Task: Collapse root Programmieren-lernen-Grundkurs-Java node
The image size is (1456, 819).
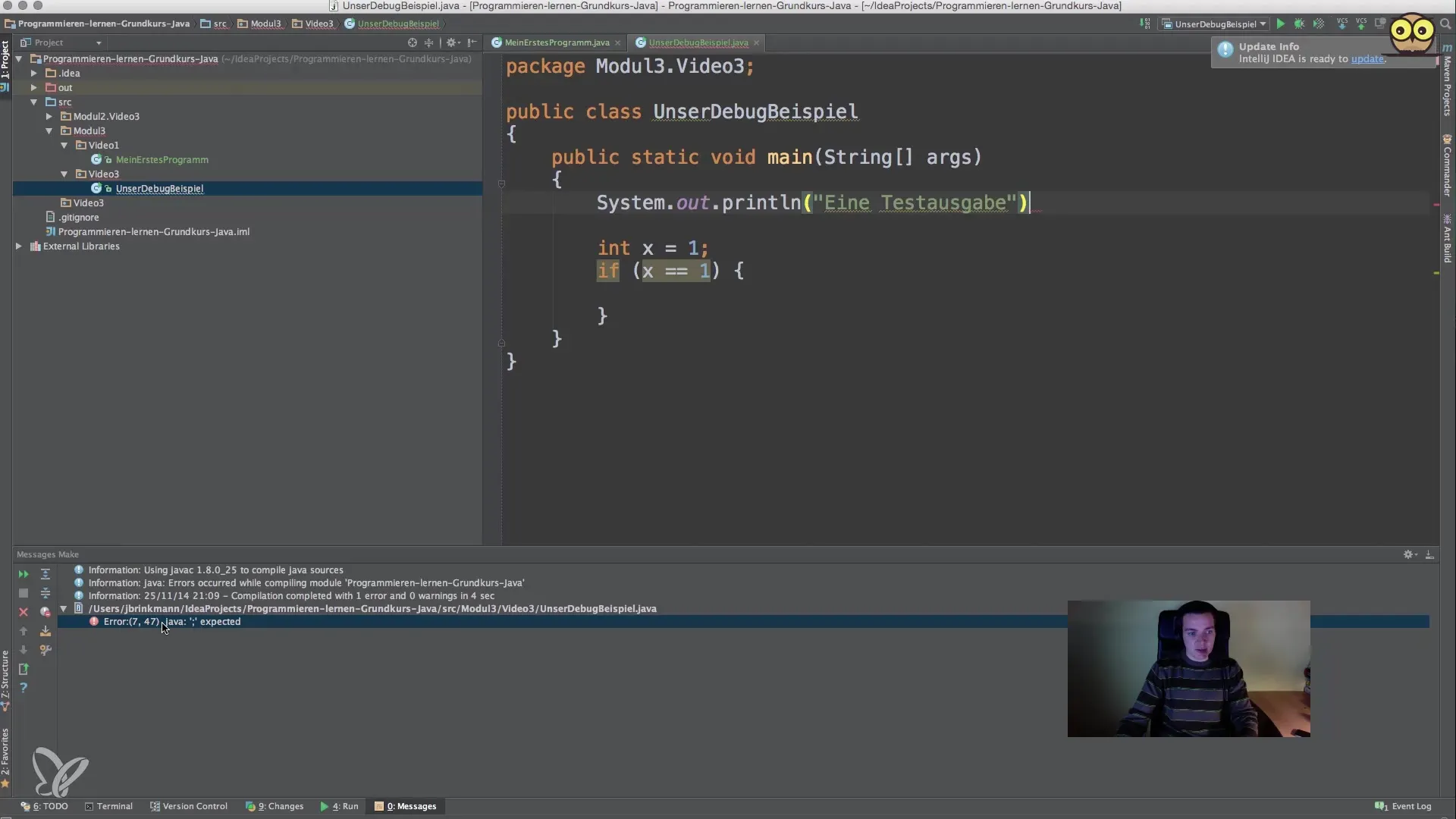Action: 19,58
